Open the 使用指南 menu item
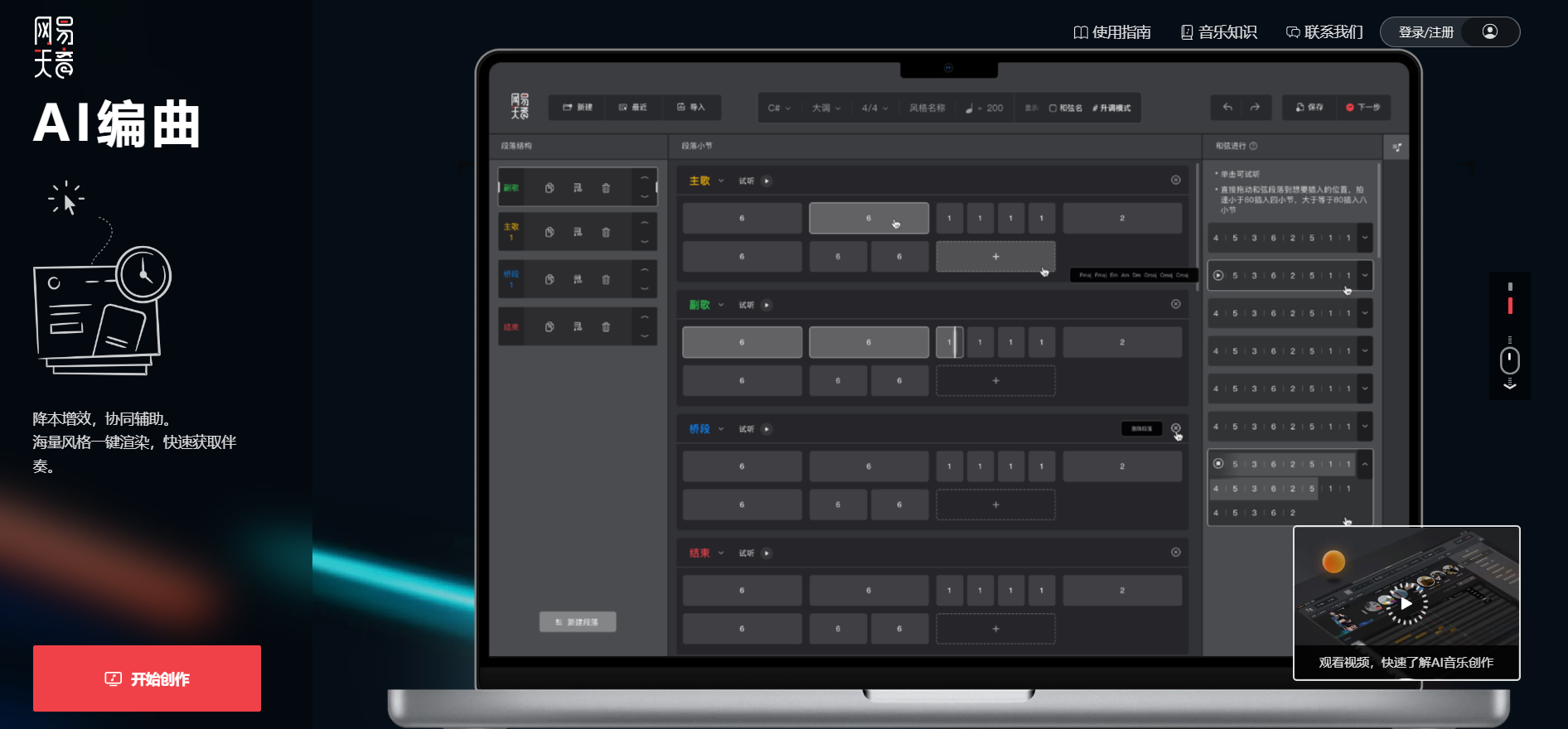The width and height of the screenshot is (1568, 729). tap(1112, 32)
